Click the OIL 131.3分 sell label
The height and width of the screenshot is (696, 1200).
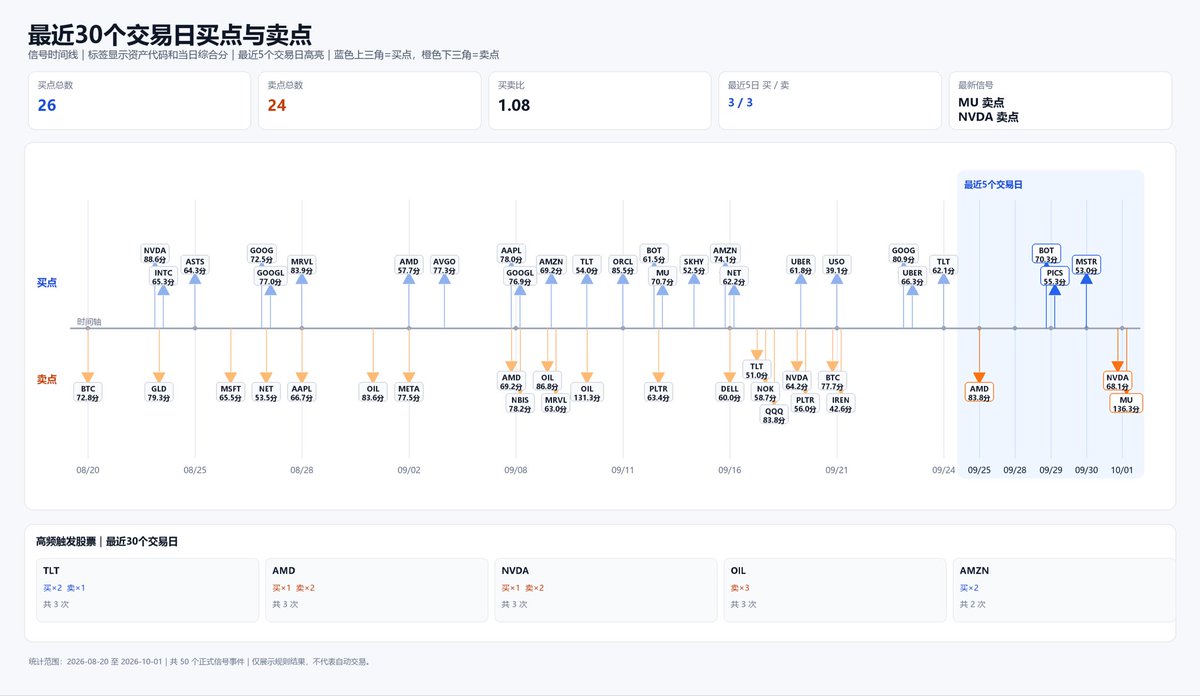tap(587, 392)
